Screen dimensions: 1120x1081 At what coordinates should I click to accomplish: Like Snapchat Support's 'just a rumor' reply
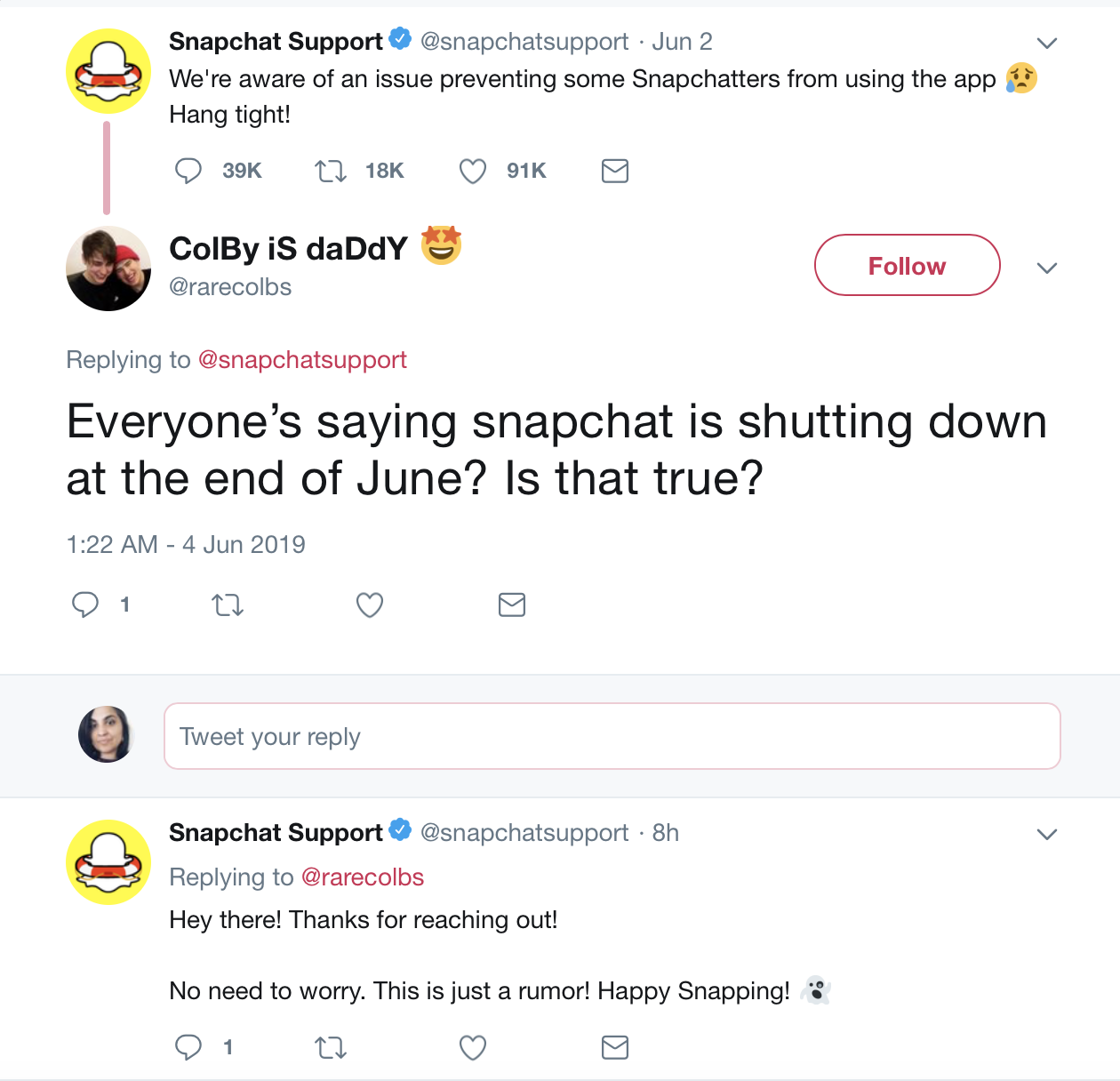473,1047
